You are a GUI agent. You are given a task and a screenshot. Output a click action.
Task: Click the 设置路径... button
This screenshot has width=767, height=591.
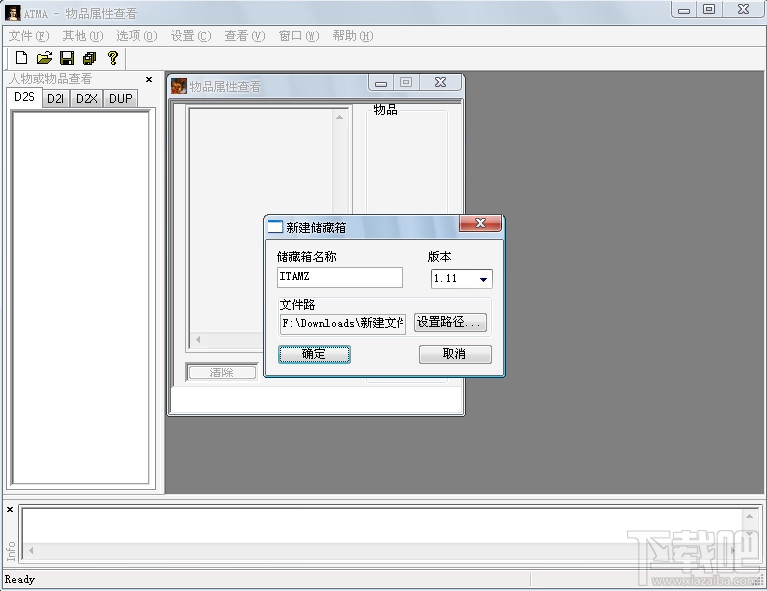point(450,322)
